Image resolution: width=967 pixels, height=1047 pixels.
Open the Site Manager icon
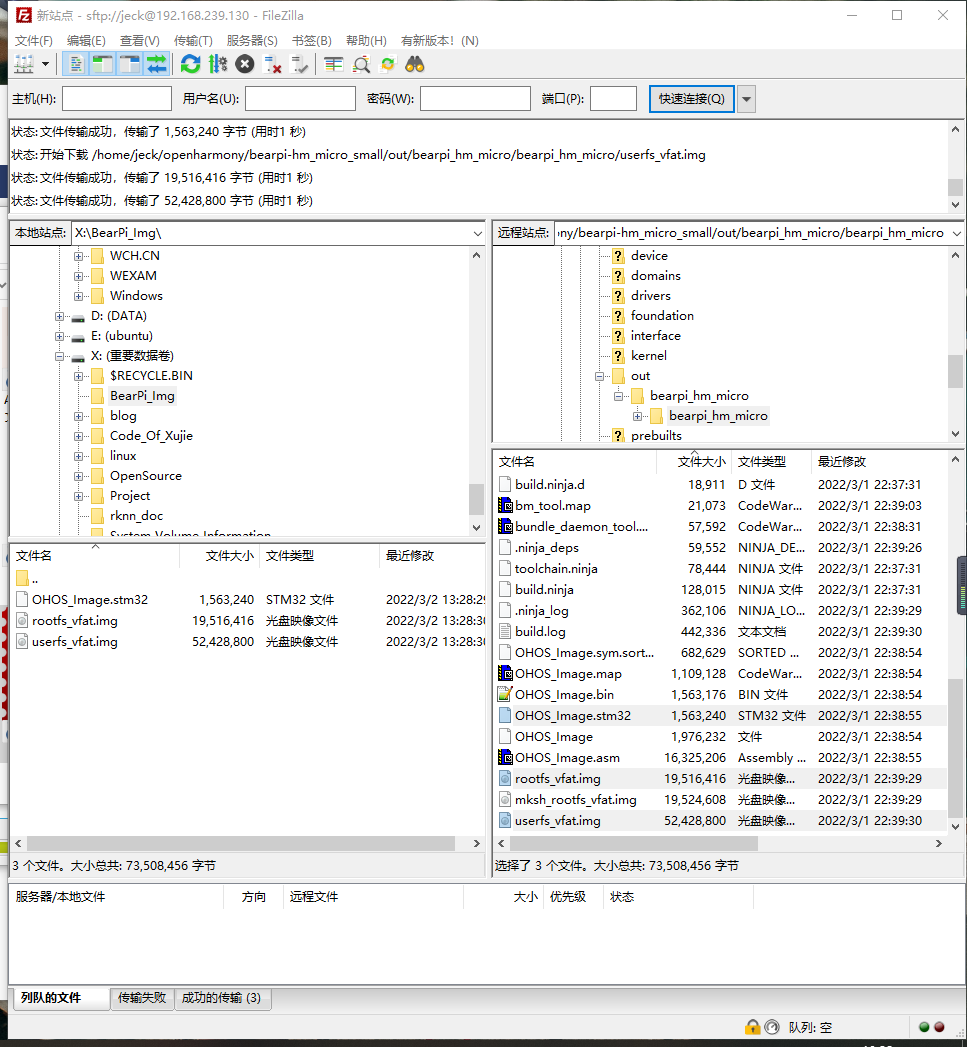(24, 65)
